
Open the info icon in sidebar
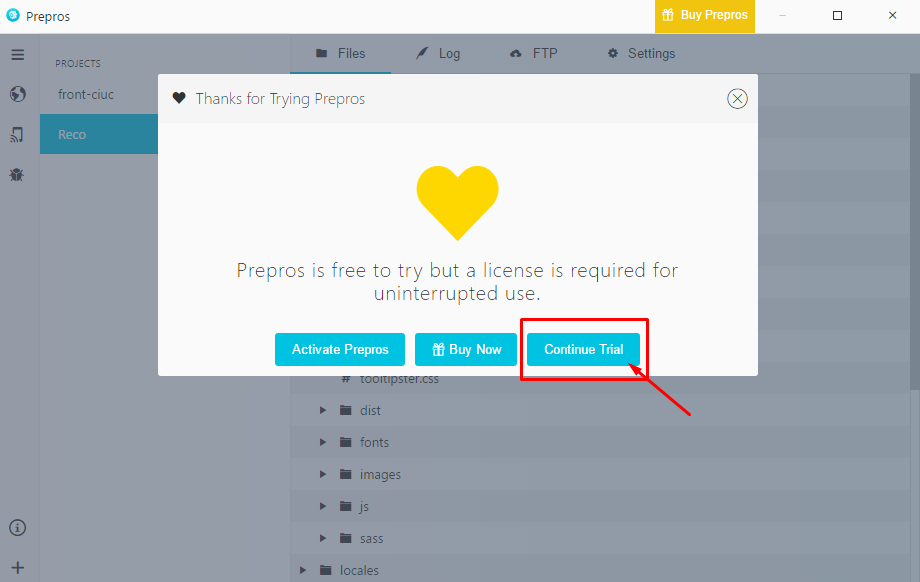[17, 528]
